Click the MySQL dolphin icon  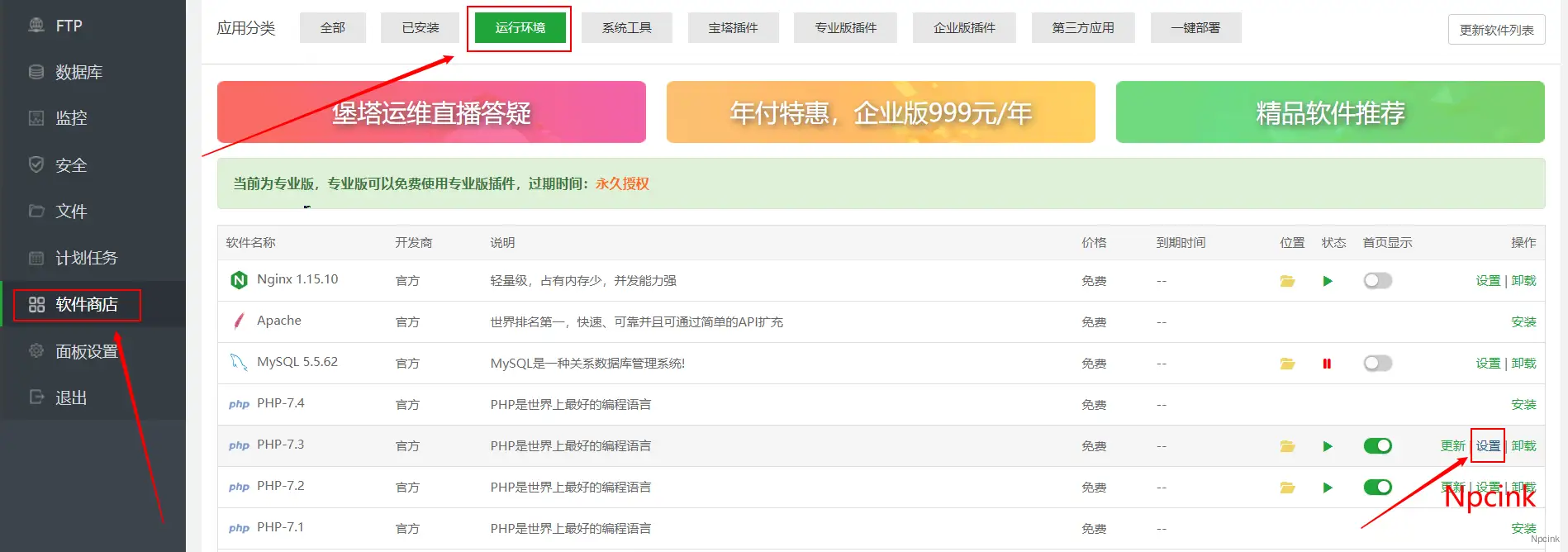tap(239, 362)
